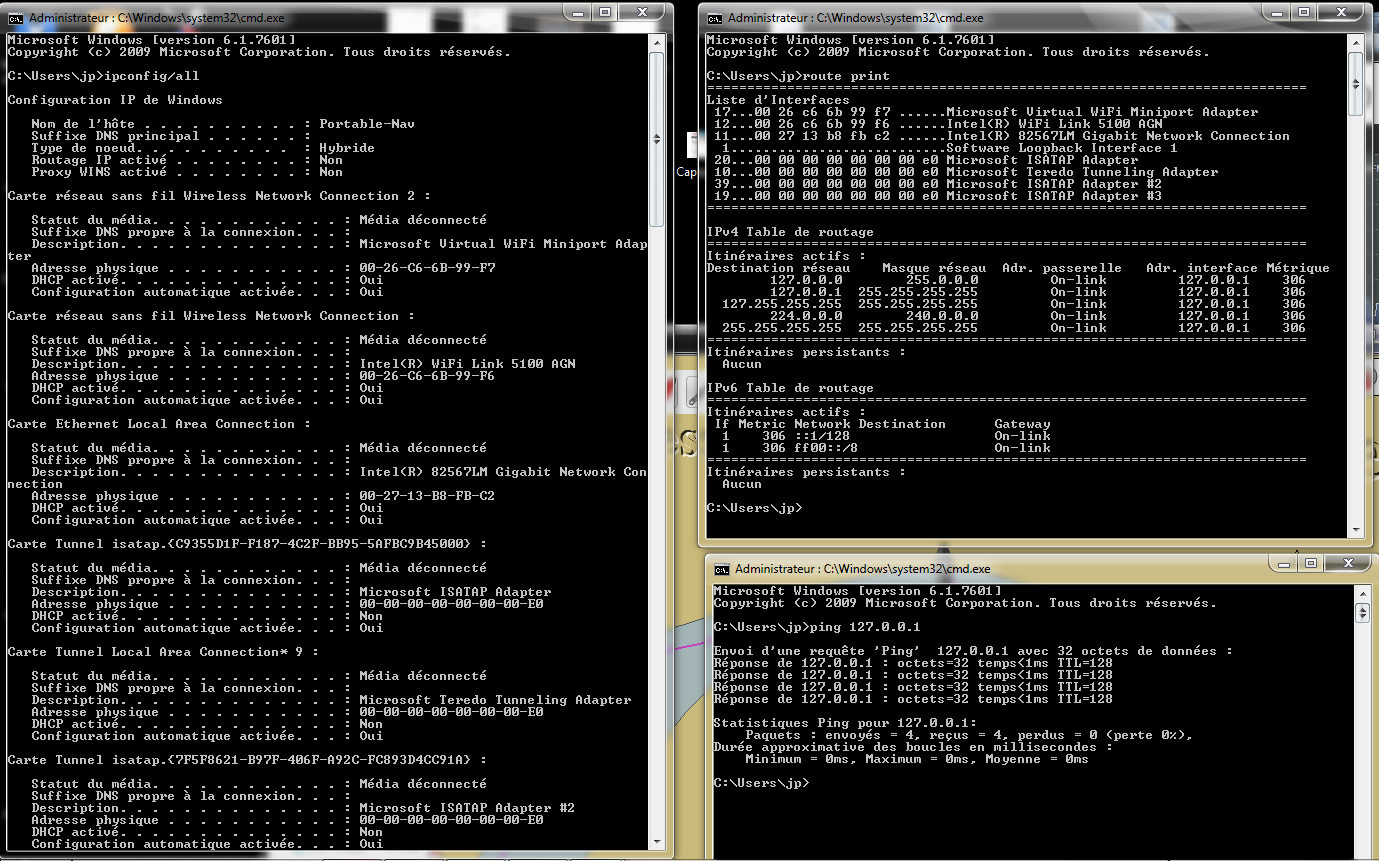This screenshot has width=1379, height=861.
Task: Open the system menu icon of the route print window
Action: (x=715, y=18)
